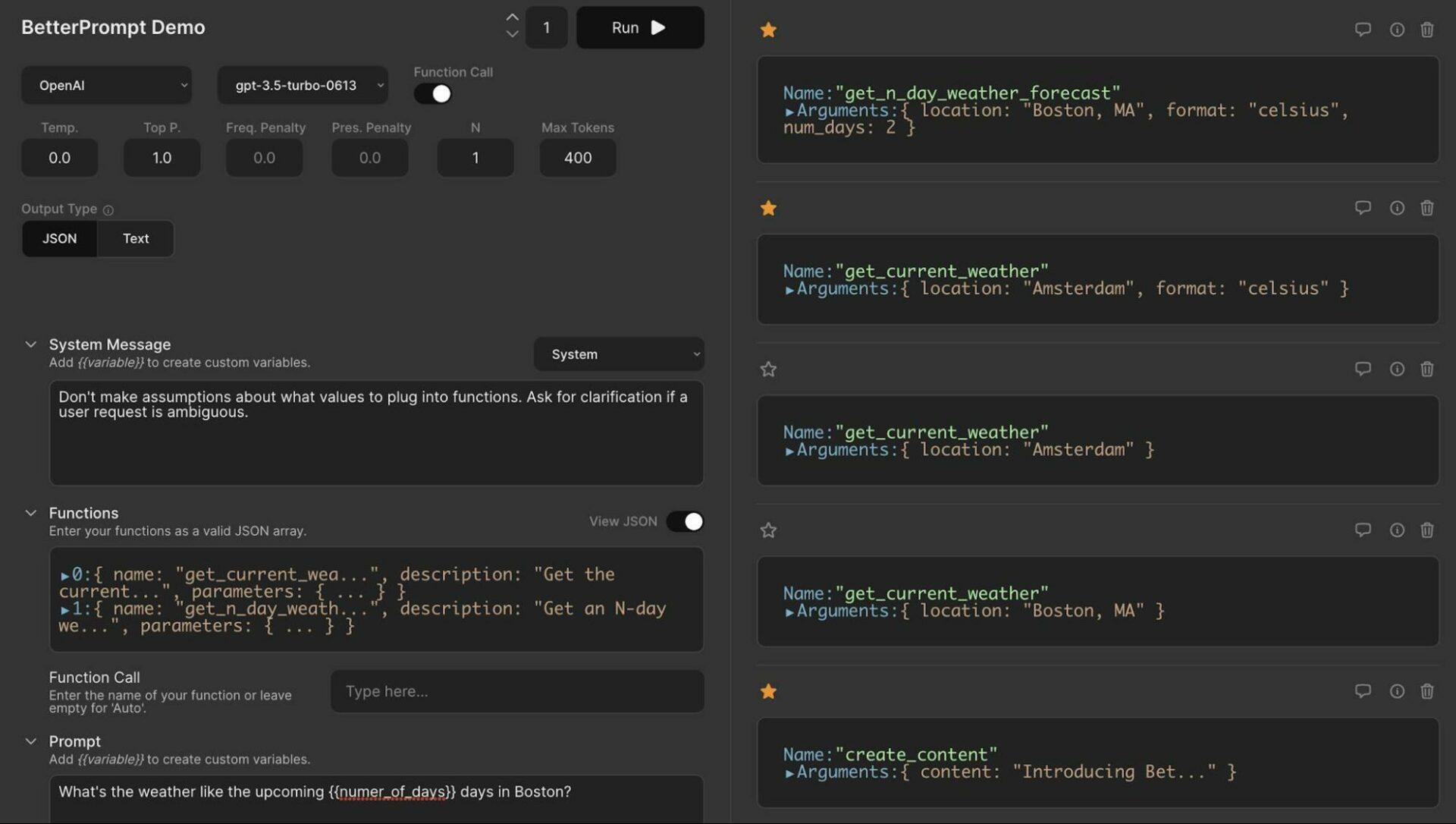Collapse the System Message section

[31, 344]
